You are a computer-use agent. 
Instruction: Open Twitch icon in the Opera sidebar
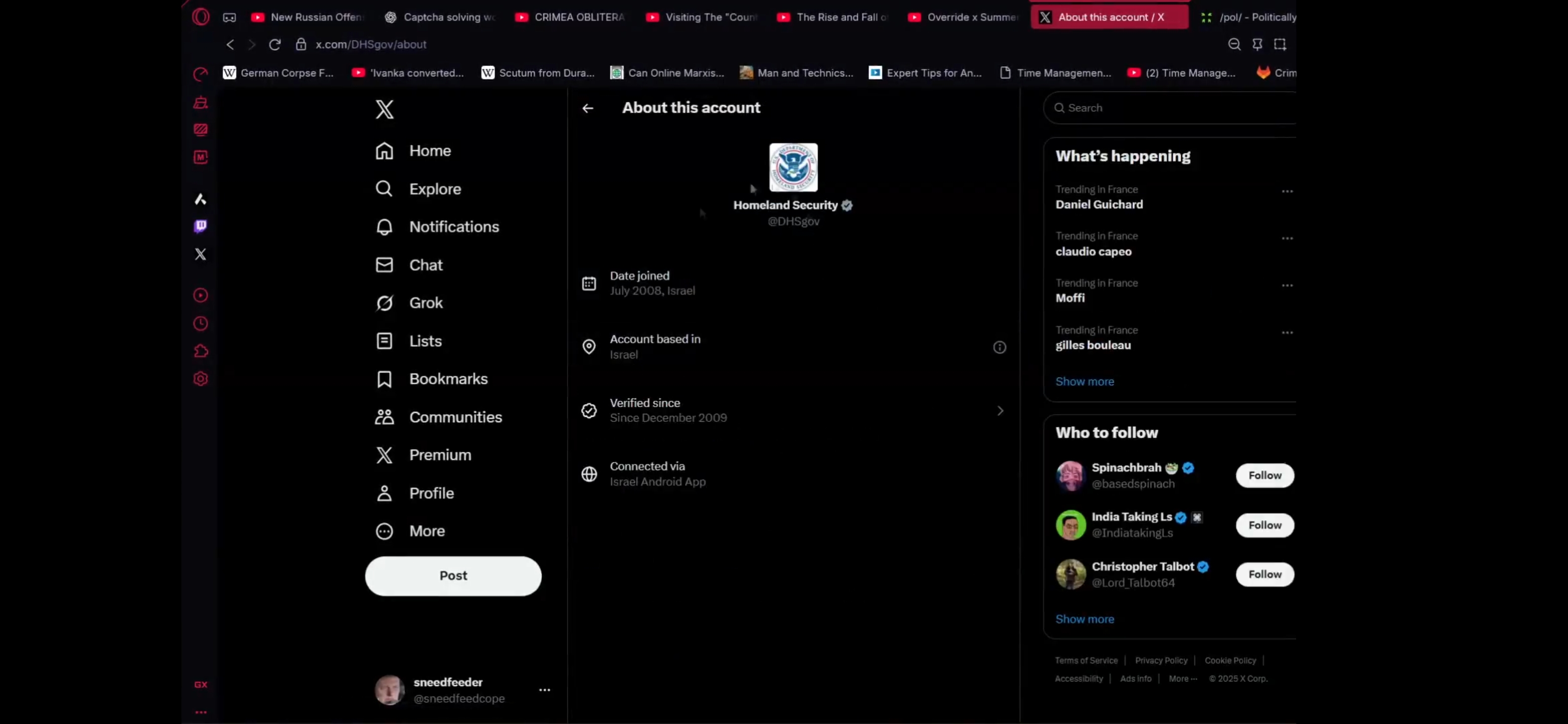point(200,227)
